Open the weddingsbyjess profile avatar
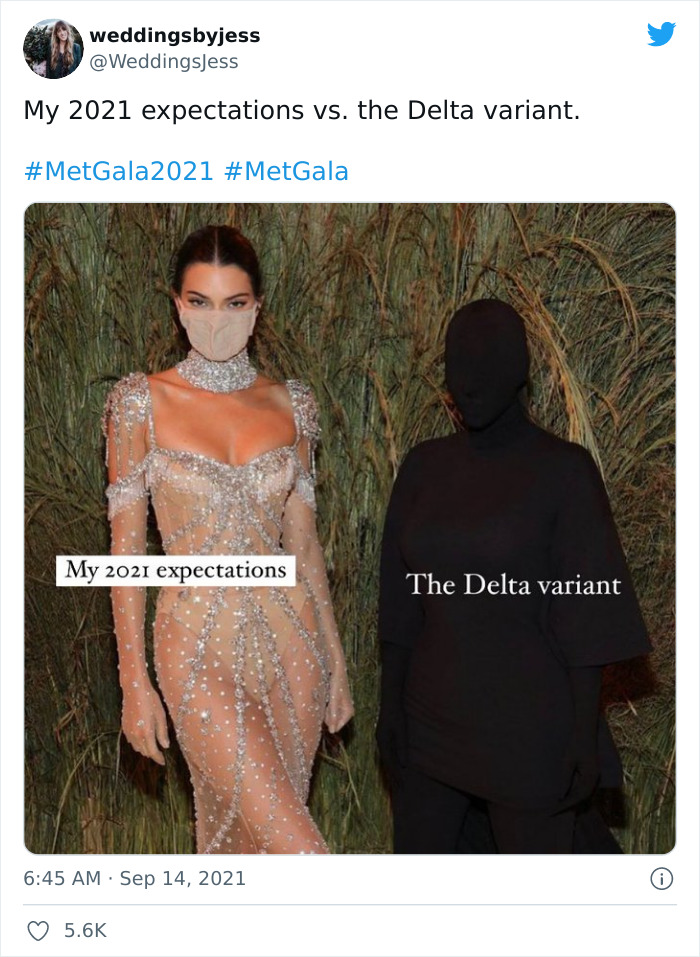Screen dimensions: 700x957 [x=53, y=49]
